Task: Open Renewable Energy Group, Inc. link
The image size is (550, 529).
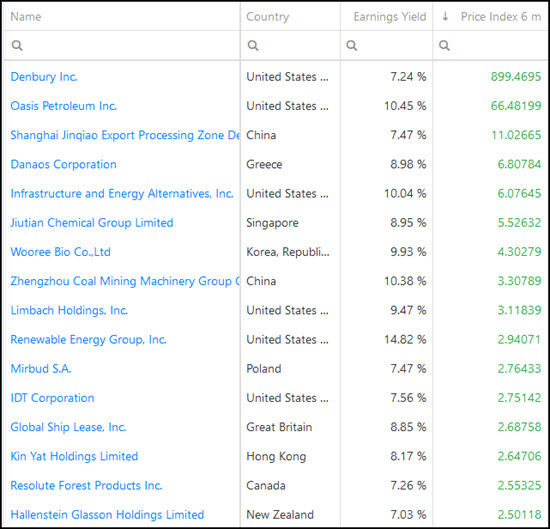Action: tap(88, 339)
